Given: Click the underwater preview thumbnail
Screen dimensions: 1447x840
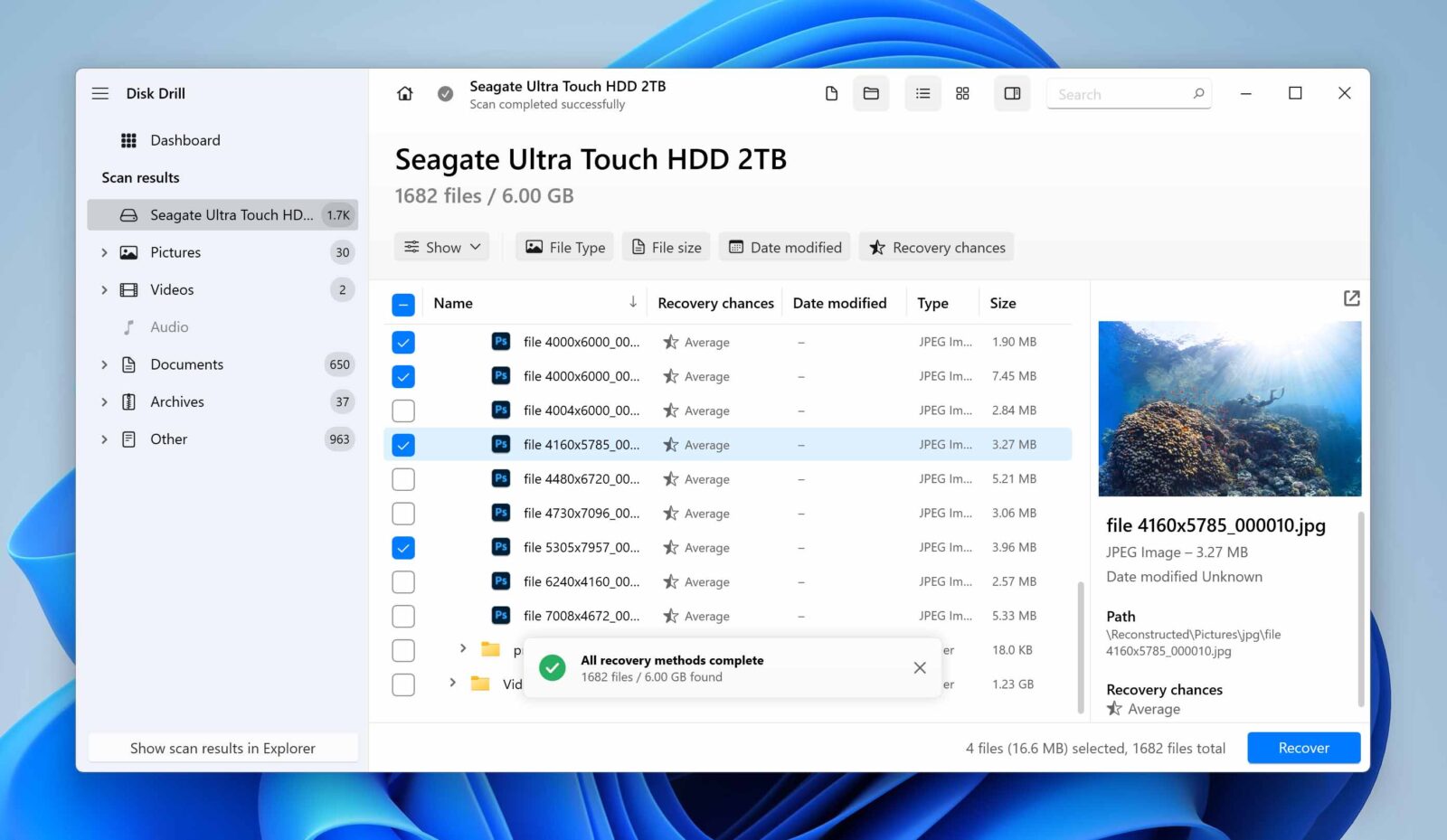Looking at the screenshot, I should pos(1229,408).
